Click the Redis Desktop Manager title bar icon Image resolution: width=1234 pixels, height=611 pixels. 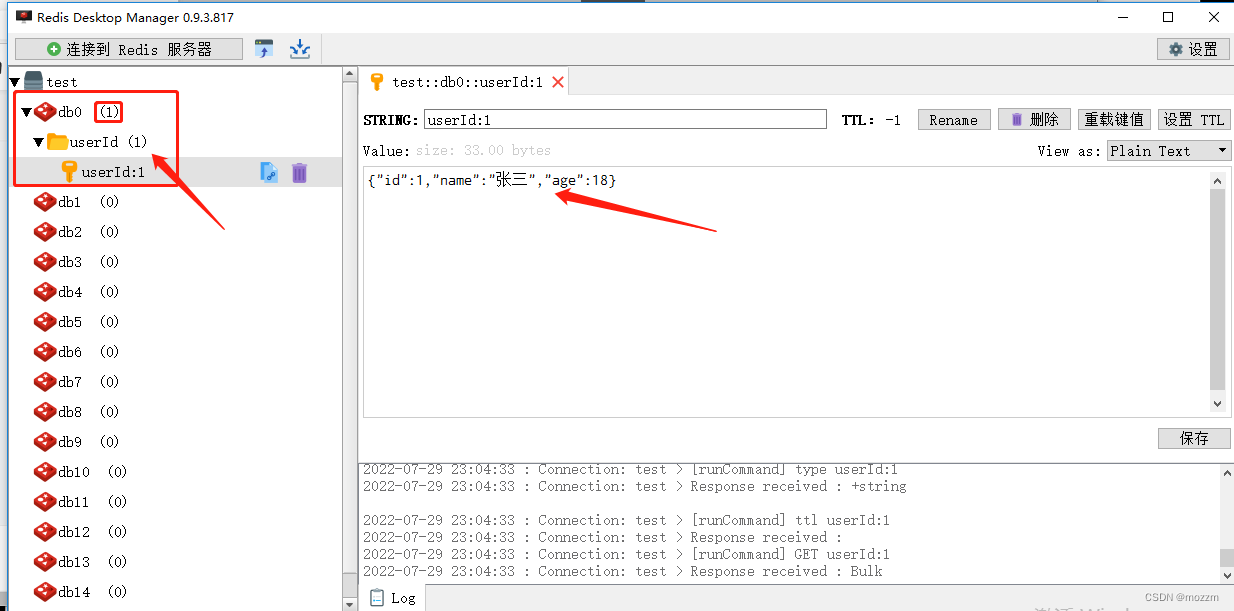pos(24,17)
